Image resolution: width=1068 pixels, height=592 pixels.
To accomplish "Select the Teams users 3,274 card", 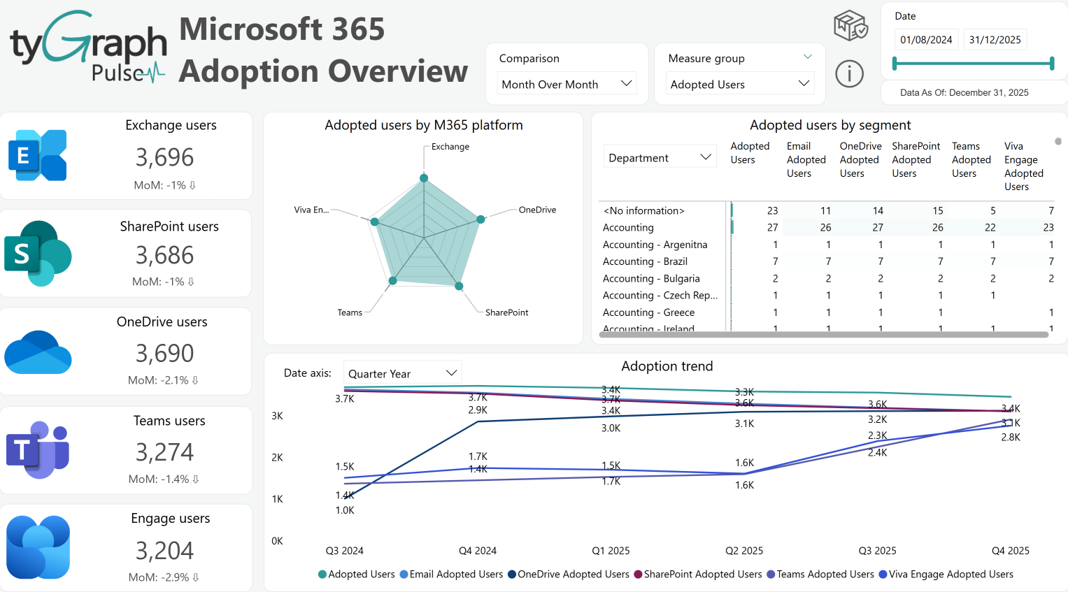I will coord(126,450).
